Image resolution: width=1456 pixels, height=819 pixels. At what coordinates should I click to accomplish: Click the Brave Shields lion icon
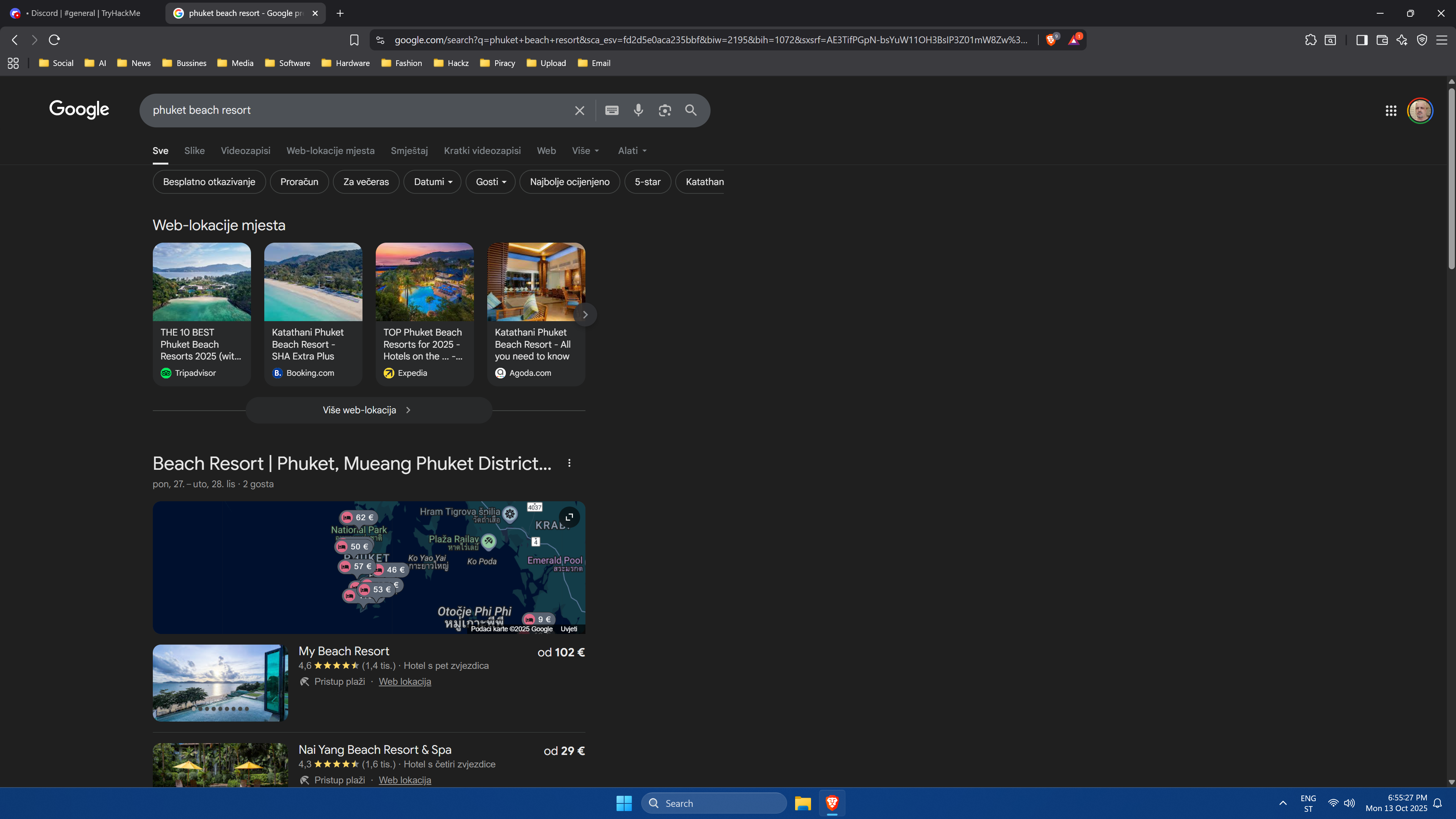click(x=1051, y=39)
